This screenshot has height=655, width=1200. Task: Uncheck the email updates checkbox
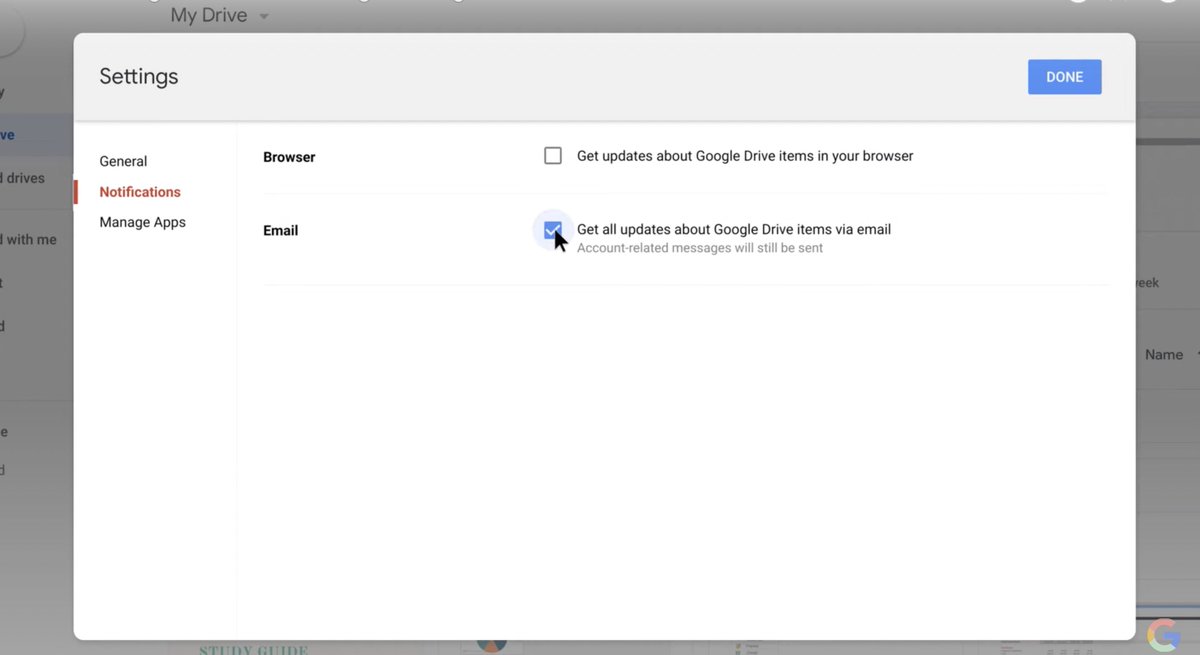[x=553, y=230]
